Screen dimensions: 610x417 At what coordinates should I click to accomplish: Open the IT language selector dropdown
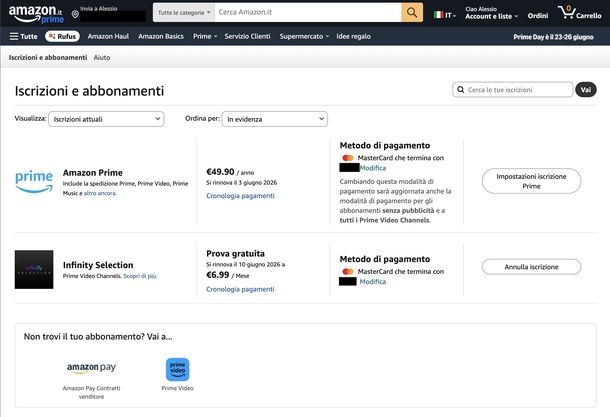(x=445, y=15)
